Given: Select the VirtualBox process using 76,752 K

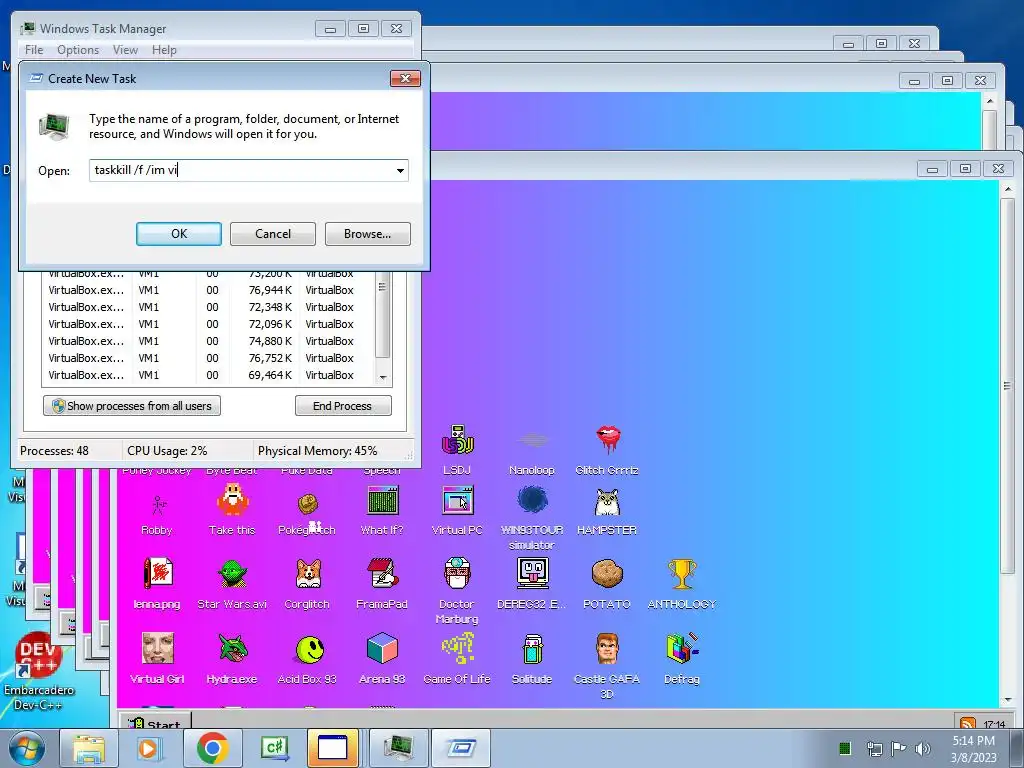Looking at the screenshot, I should pos(209,358).
